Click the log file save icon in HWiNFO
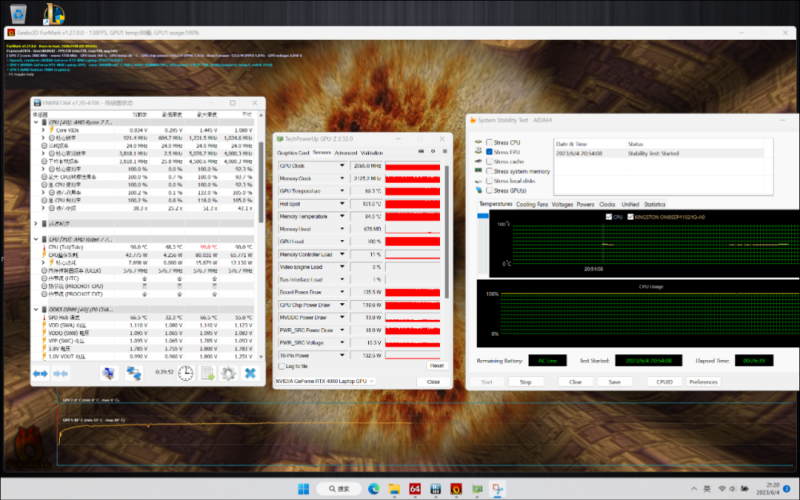The image size is (800, 500). click(207, 373)
